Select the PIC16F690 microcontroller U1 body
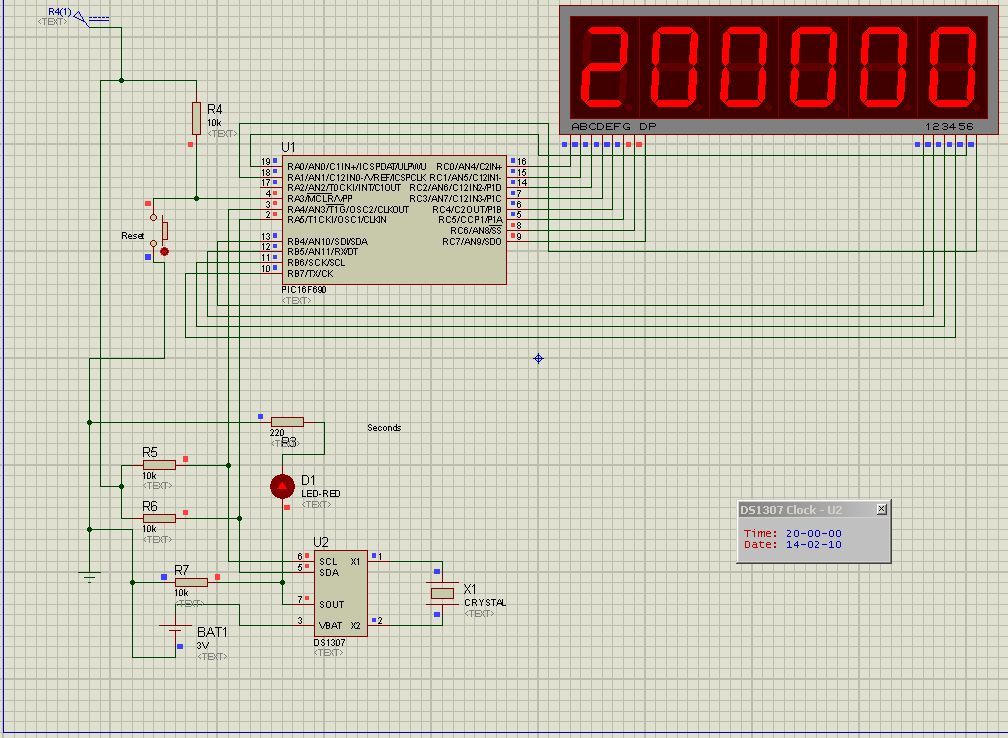Image resolution: width=1008 pixels, height=738 pixels. (x=393, y=220)
